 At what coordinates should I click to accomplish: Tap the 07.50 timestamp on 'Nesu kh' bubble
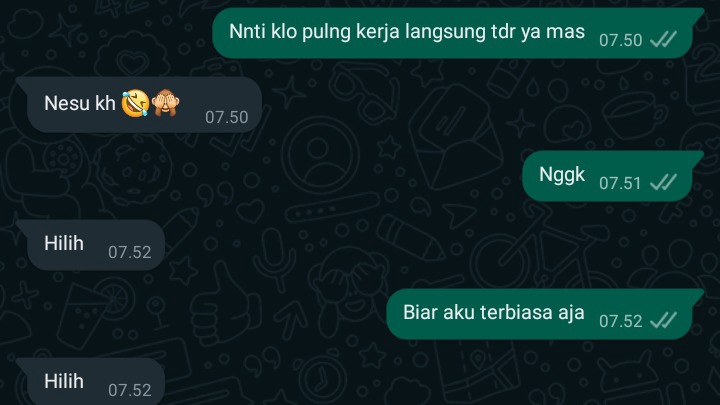point(226,117)
